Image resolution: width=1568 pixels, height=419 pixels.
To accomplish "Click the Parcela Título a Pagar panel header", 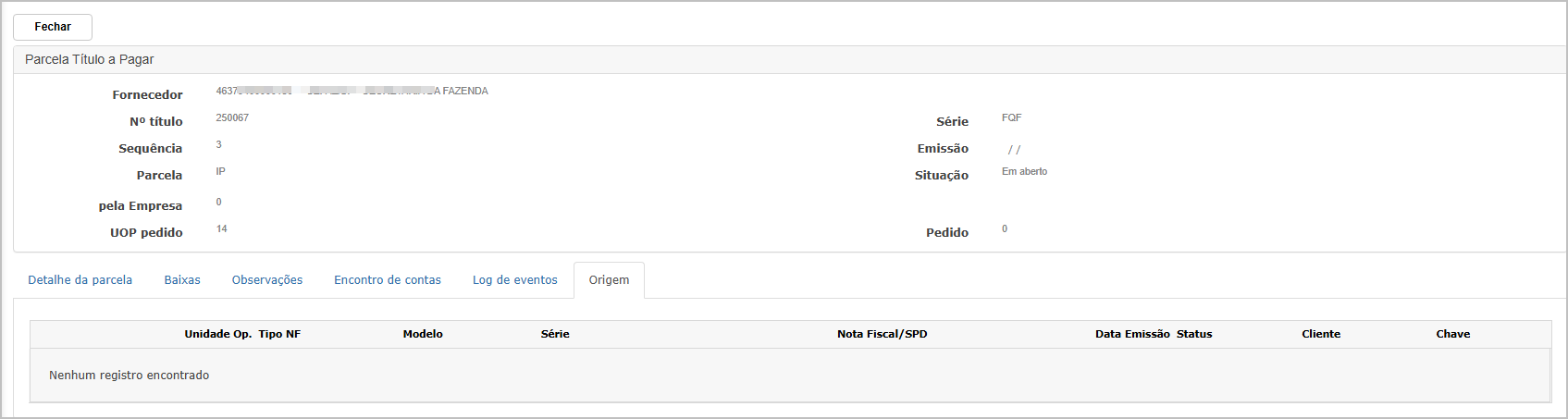I will (789, 59).
